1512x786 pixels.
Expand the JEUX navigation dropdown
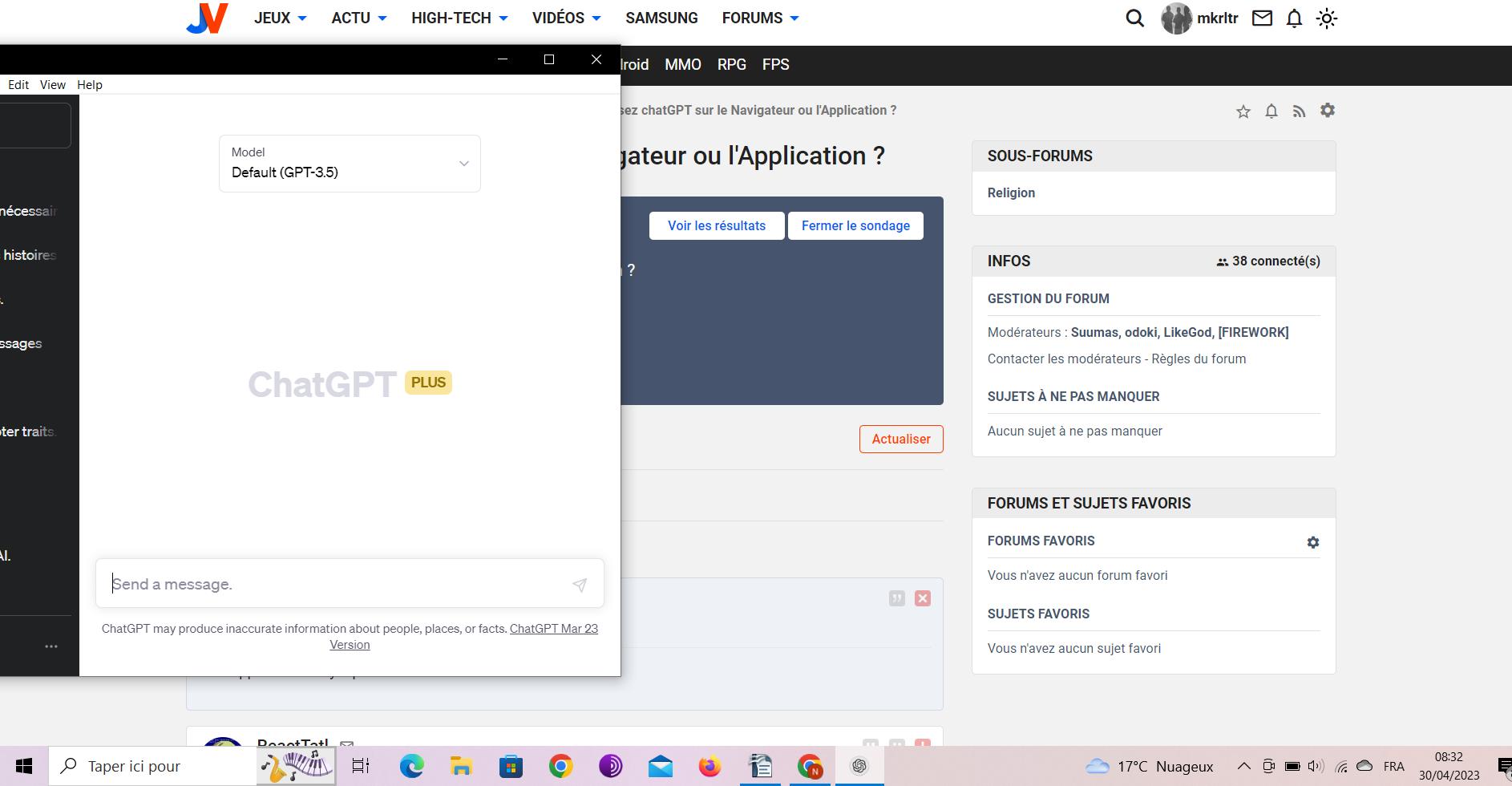pos(280,18)
